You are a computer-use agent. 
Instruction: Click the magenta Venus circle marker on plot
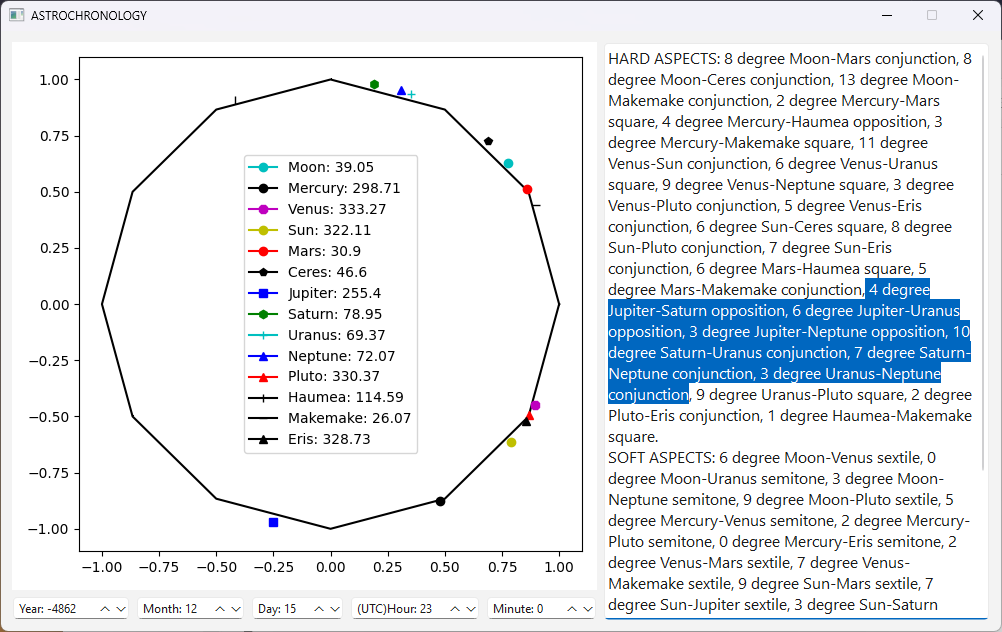pyautogui.click(x=536, y=405)
